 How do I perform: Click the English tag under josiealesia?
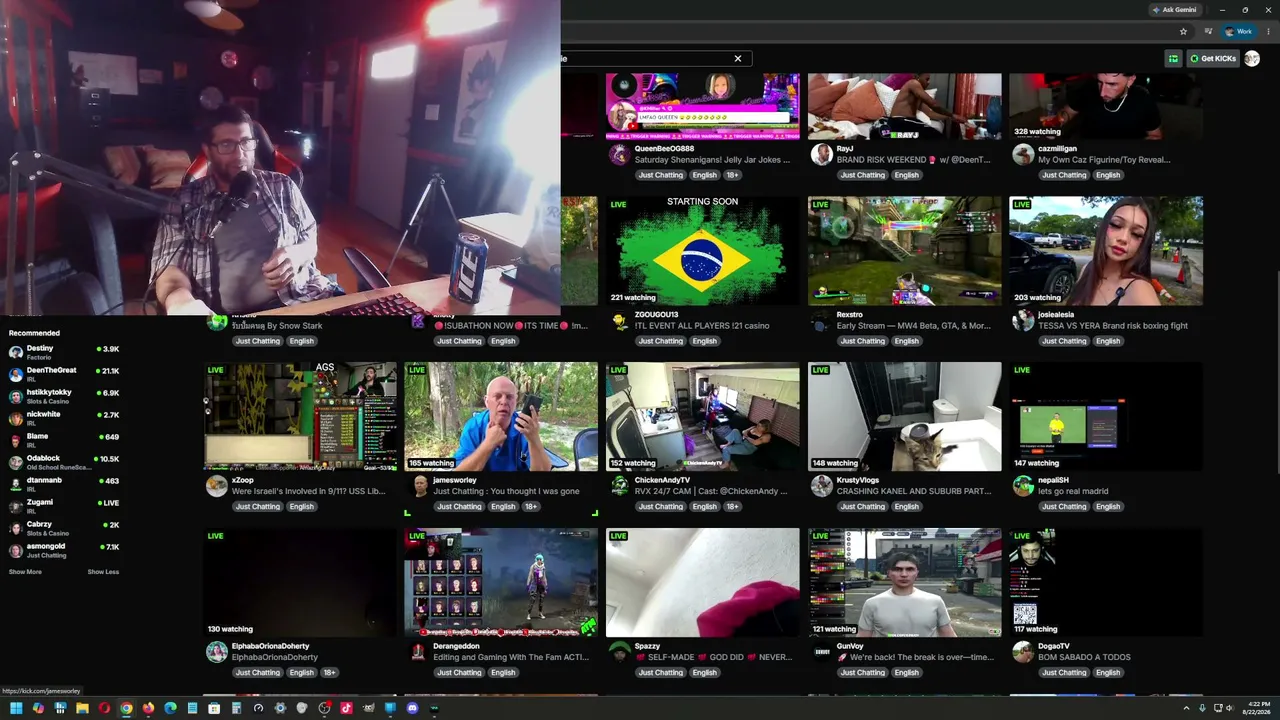click(x=1108, y=341)
